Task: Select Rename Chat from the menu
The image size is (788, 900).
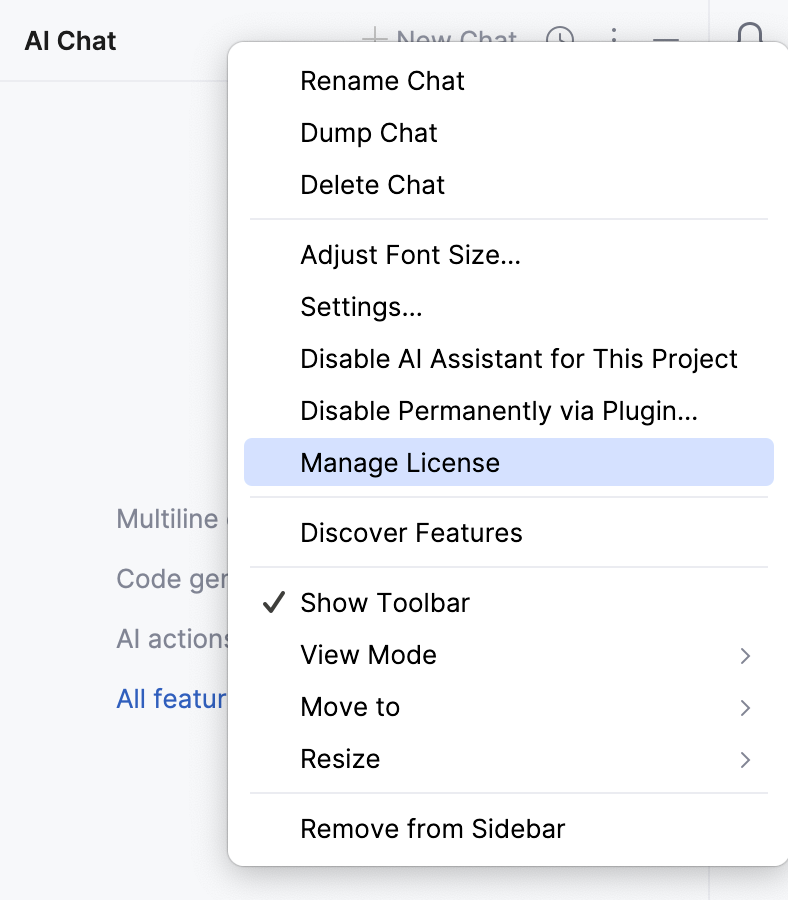Action: [x=382, y=81]
